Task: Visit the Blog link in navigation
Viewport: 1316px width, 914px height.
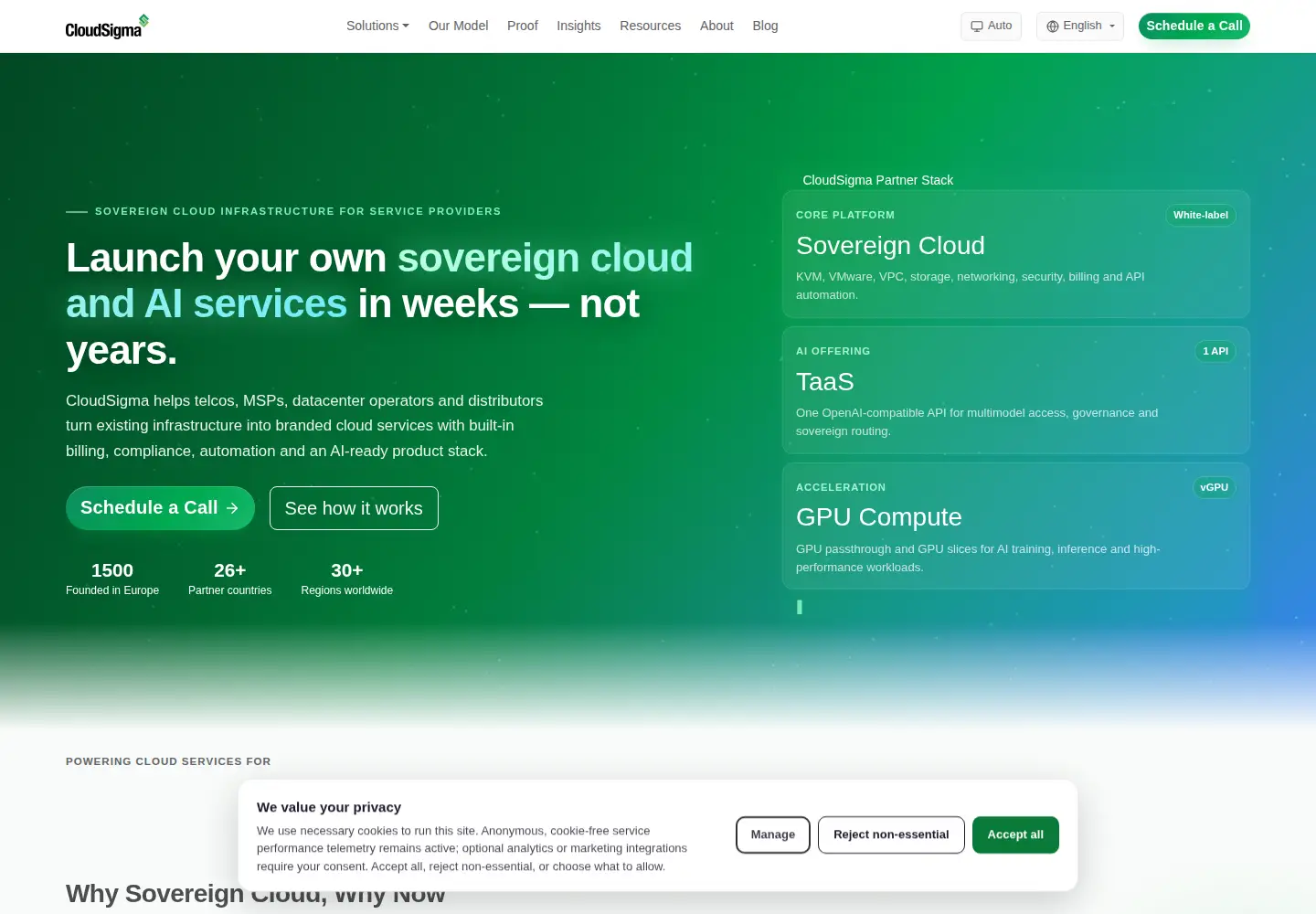Action: (765, 26)
